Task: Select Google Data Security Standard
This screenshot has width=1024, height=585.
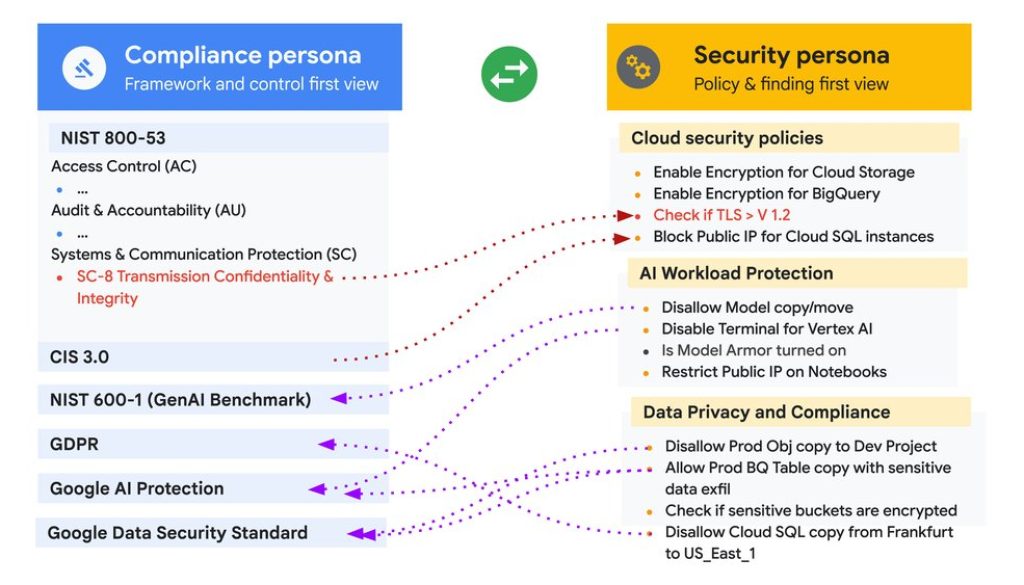Action: tap(178, 533)
